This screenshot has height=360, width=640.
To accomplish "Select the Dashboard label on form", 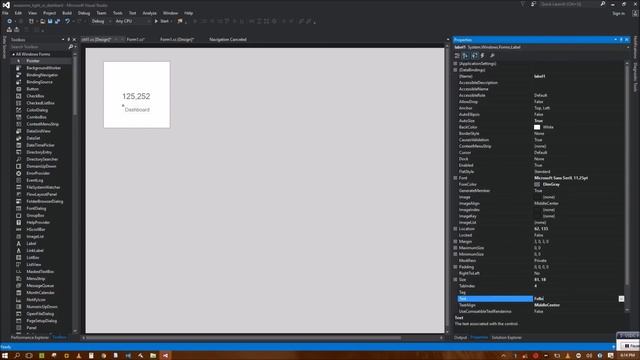I will click(x=137, y=110).
